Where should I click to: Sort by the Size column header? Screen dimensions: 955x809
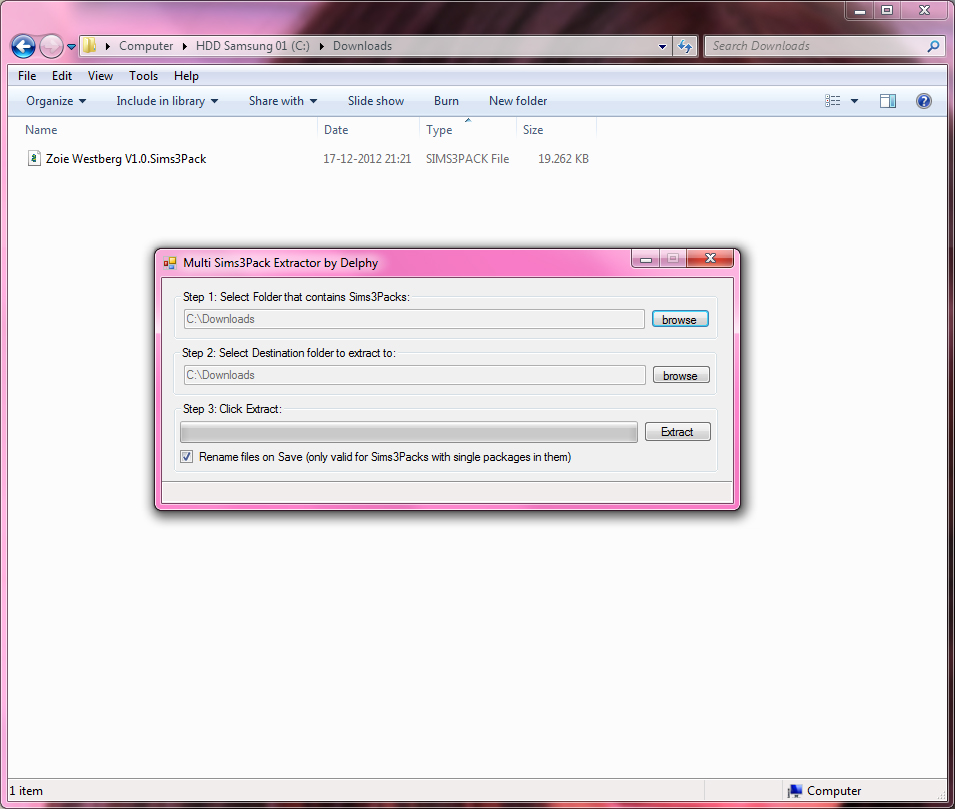[x=532, y=130]
